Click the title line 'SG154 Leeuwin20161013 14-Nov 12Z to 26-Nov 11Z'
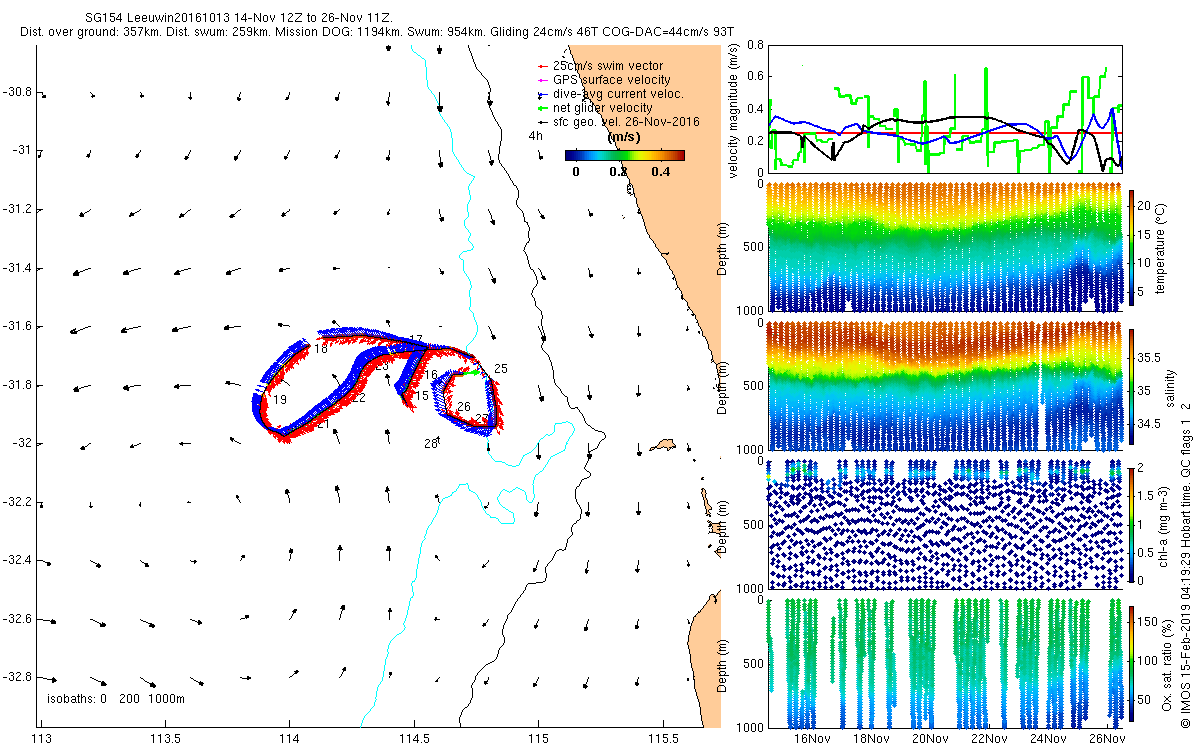1200x750 pixels. [x=241, y=17]
